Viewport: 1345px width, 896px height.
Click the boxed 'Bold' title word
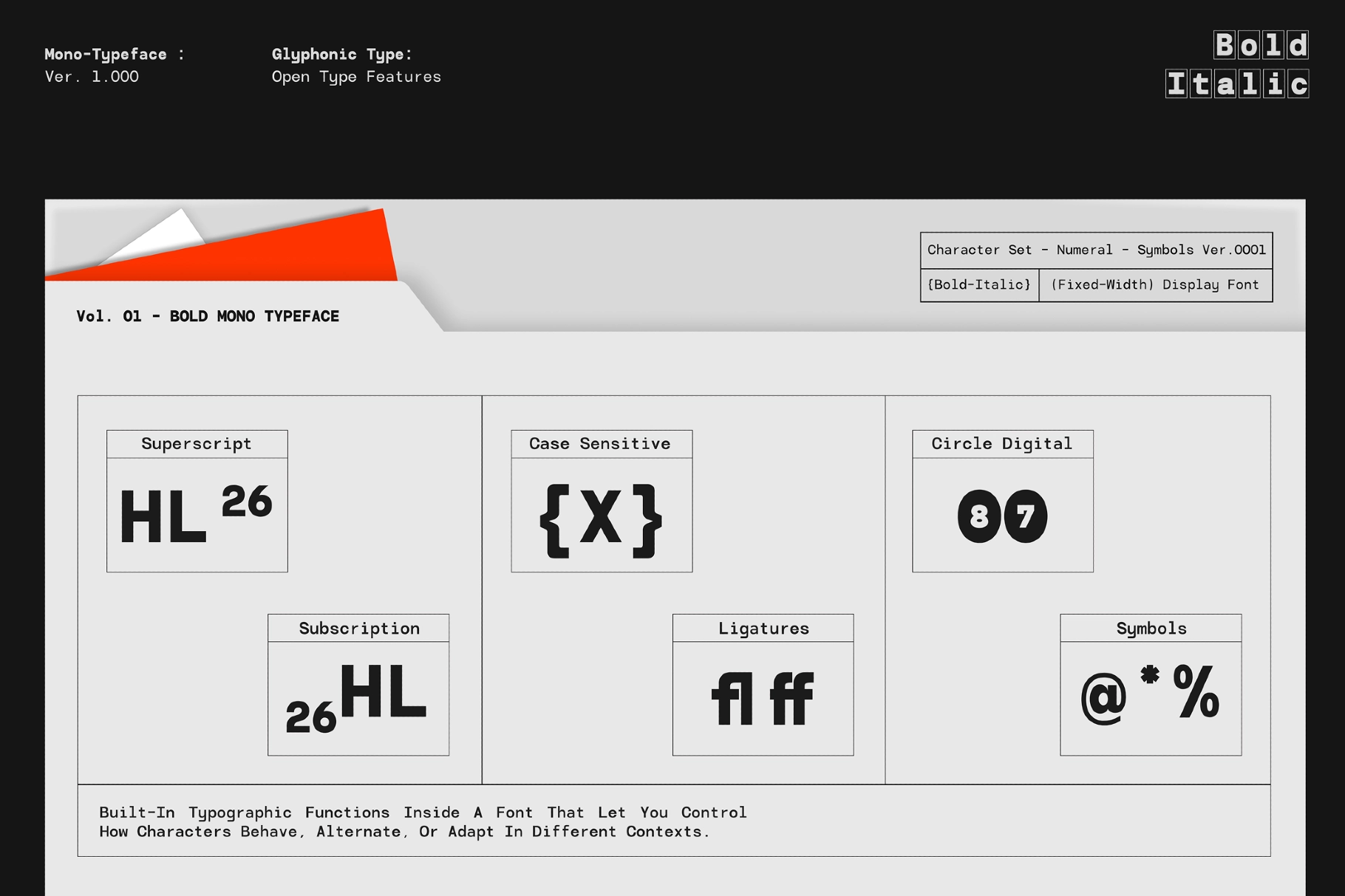coord(1261,45)
